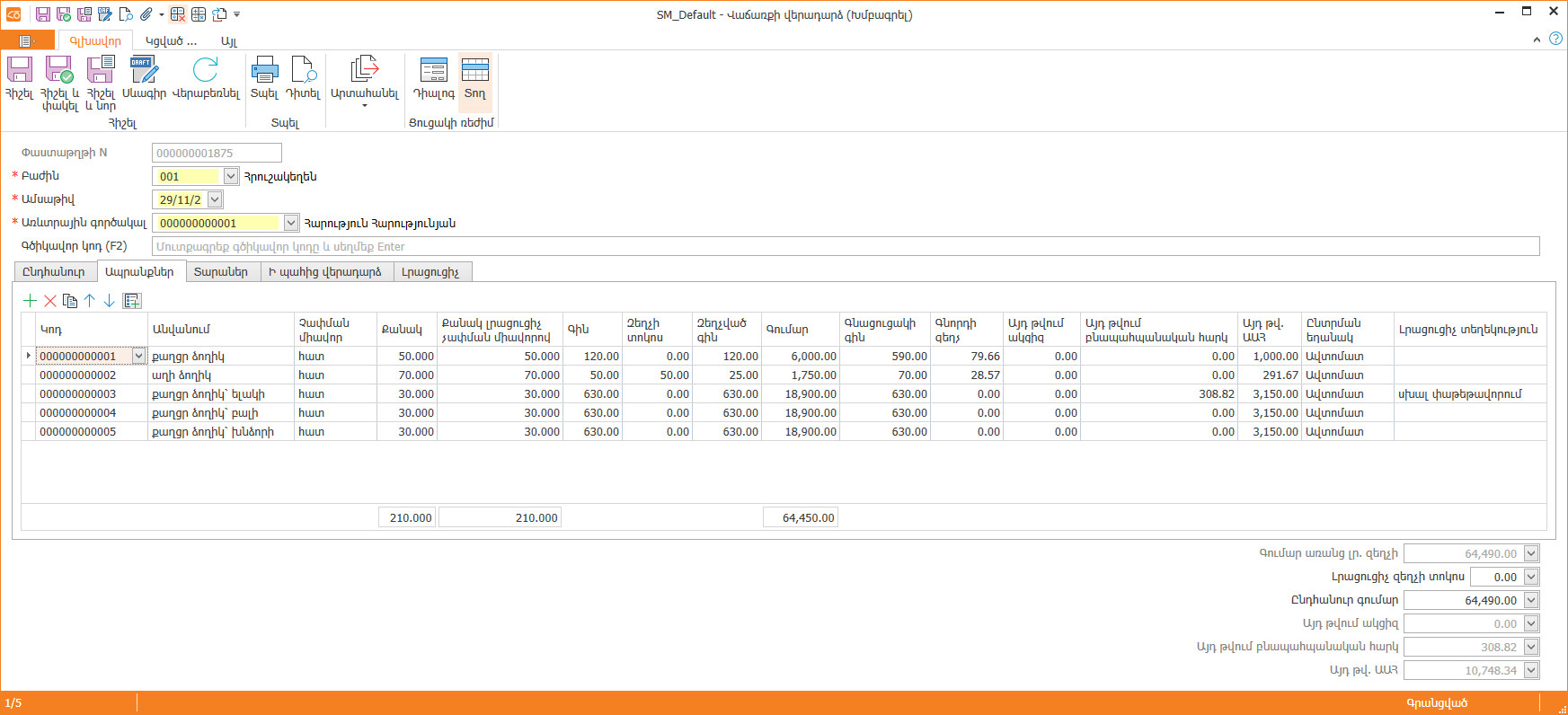This screenshot has width=1568, height=715.
Task: Select the Այլ ribbon tab
Action: [x=229, y=40]
